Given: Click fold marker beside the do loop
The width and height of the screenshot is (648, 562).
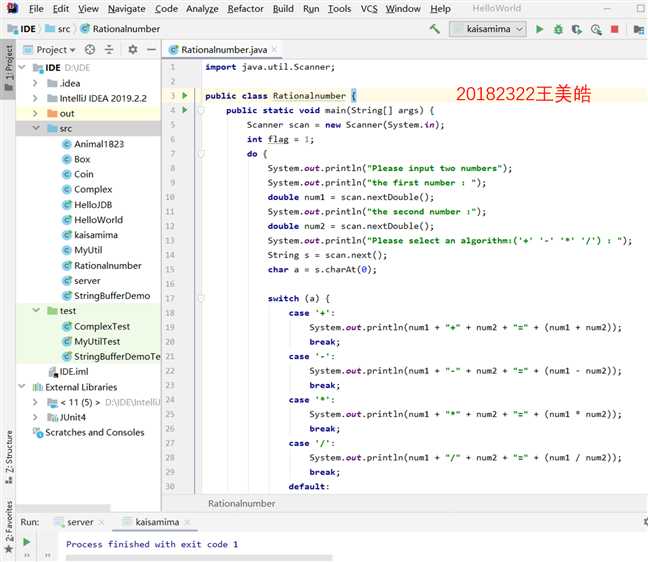Looking at the screenshot, I should coord(201,154).
